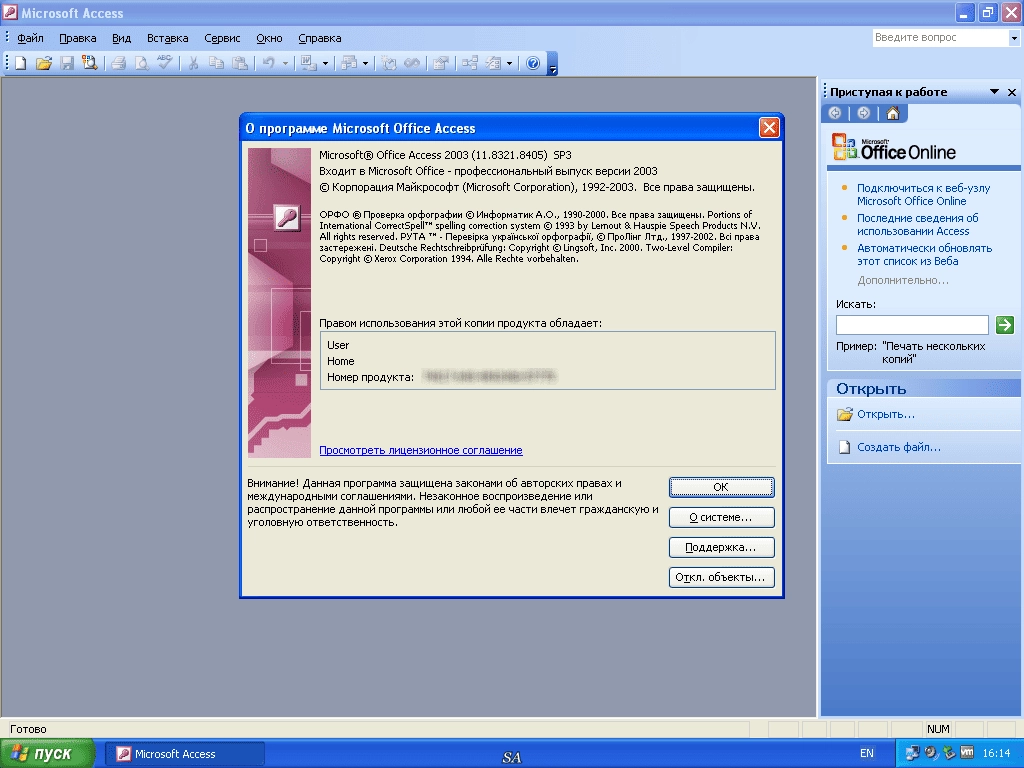Click the Print Preview toolbar icon

(x=141, y=63)
